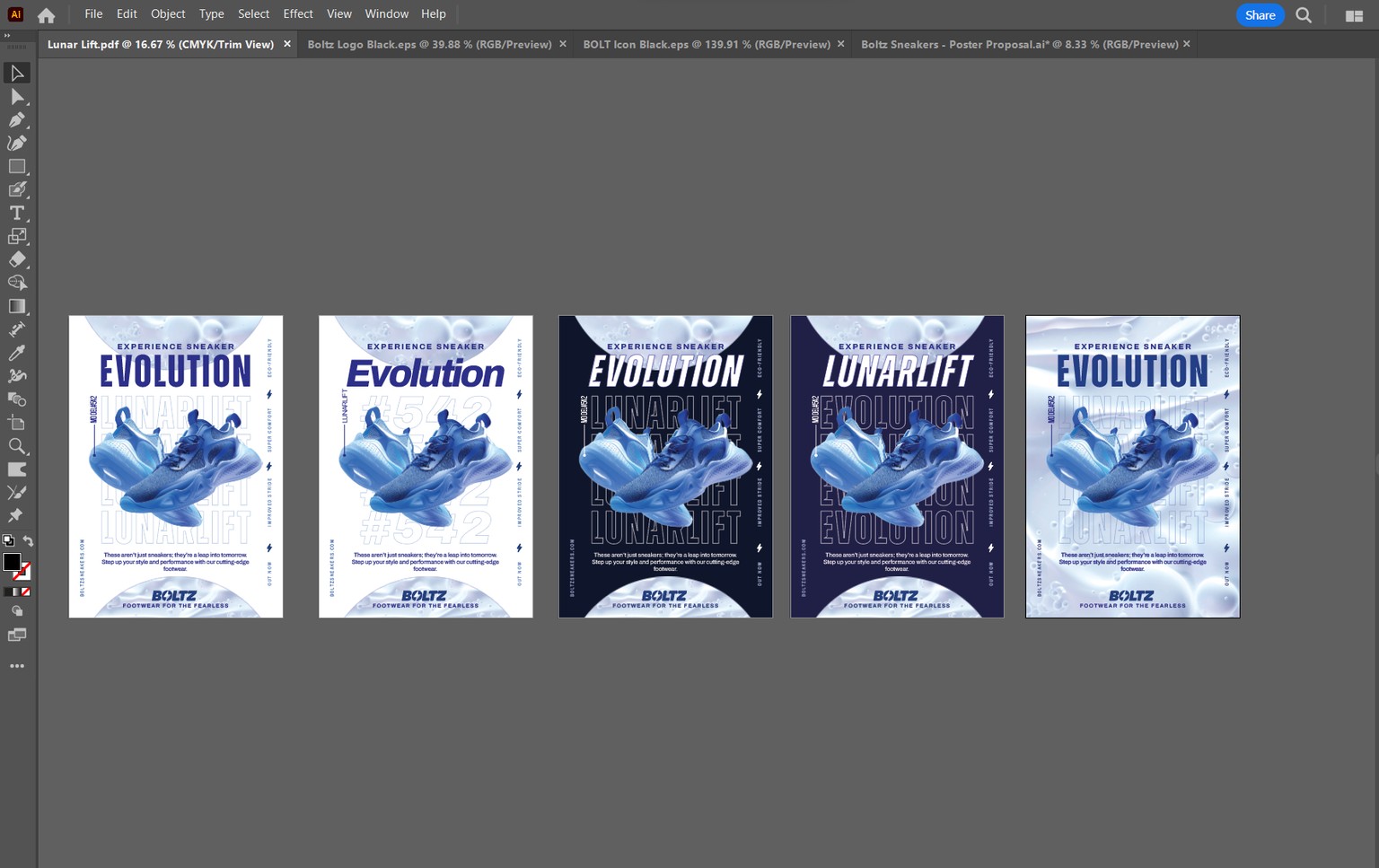
Task: Select the pin tool in toolbar
Action: coord(15,515)
